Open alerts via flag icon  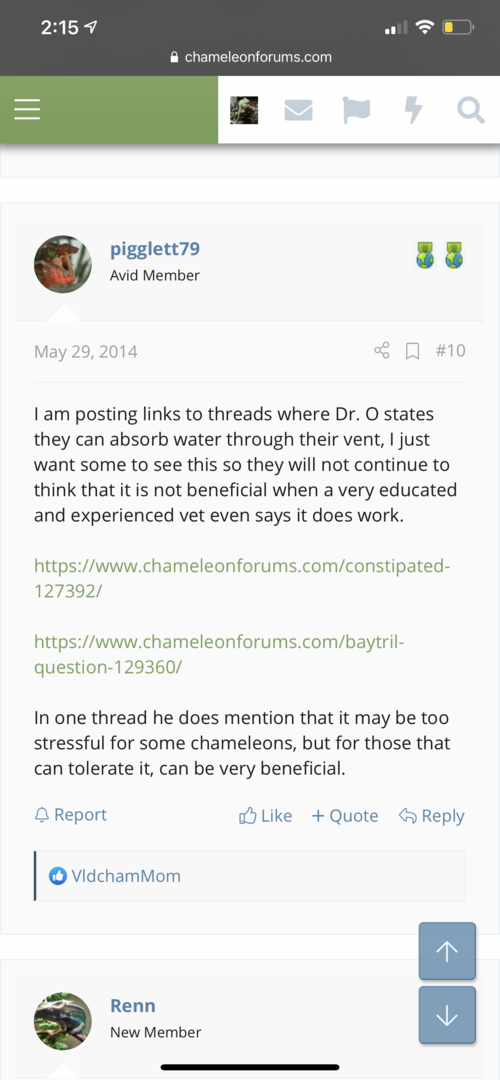coord(356,110)
